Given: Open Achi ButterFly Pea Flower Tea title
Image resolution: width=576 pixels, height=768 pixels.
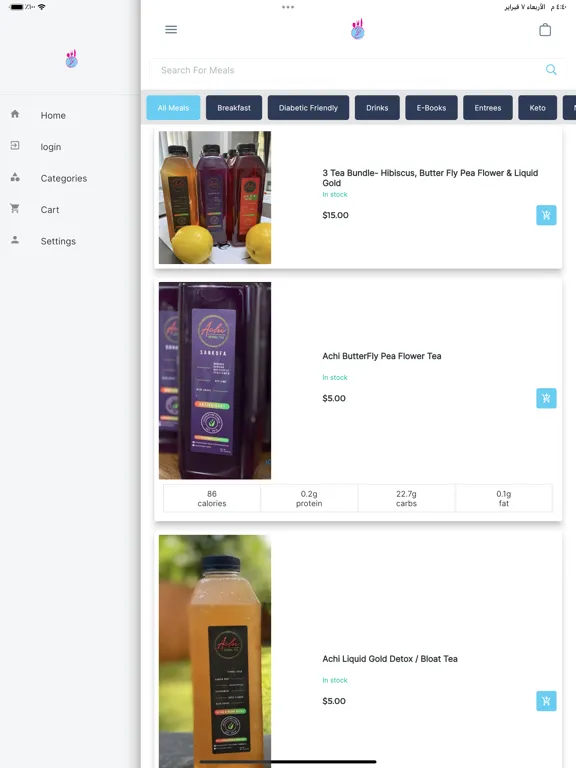Looking at the screenshot, I should tap(382, 356).
